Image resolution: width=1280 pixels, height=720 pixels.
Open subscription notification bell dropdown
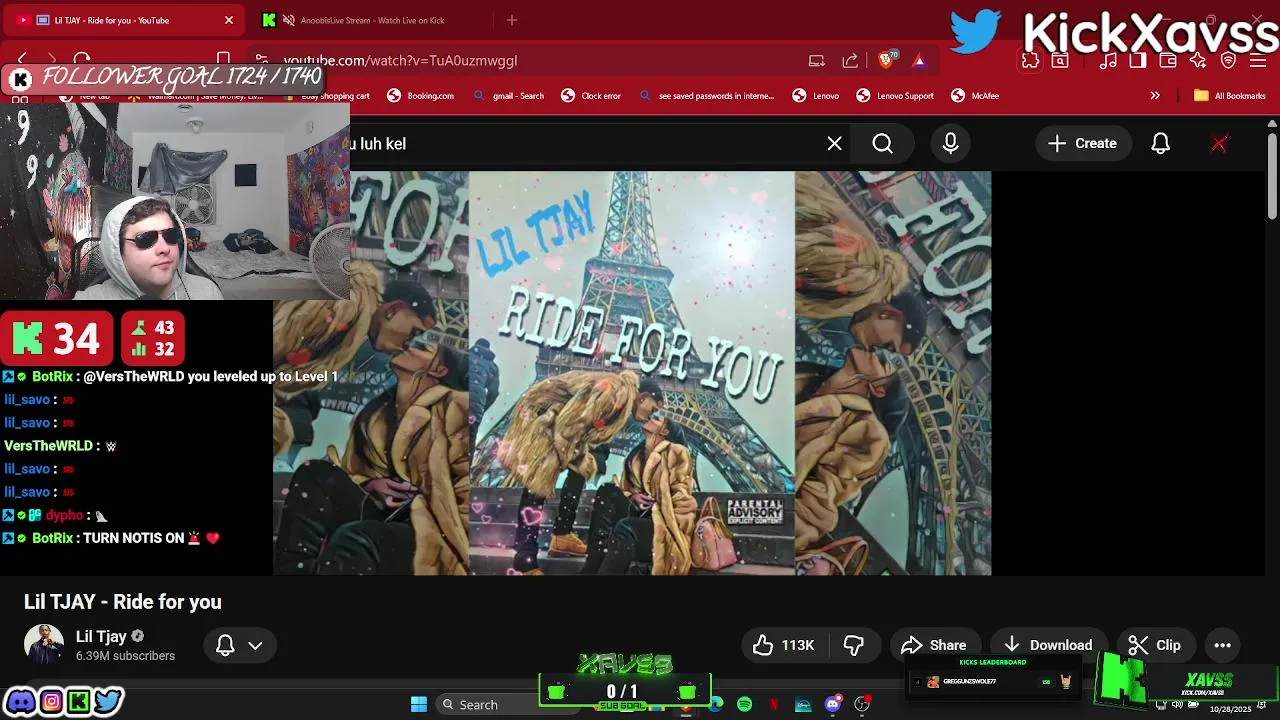click(240, 645)
